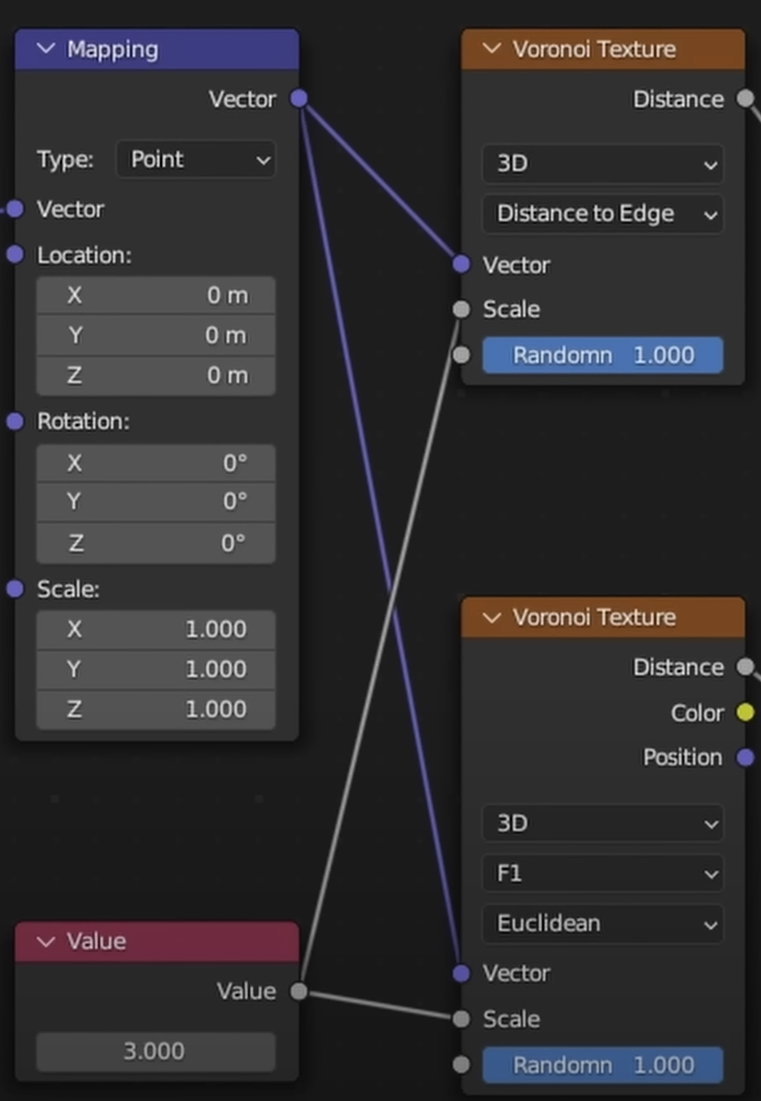Collapse the top Voronoi Texture node
Viewport: 761px width, 1101px height.
(491, 49)
